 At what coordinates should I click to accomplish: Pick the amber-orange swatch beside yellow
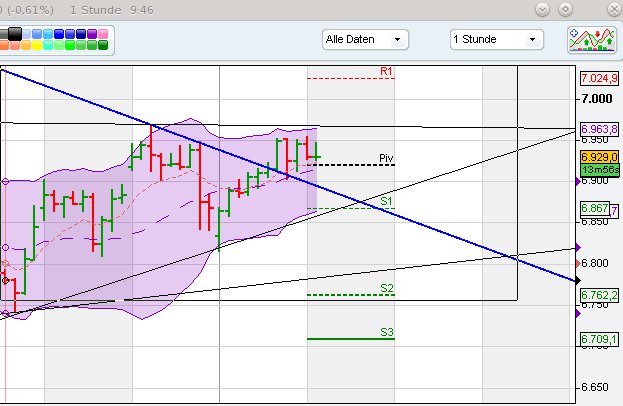click(26, 45)
